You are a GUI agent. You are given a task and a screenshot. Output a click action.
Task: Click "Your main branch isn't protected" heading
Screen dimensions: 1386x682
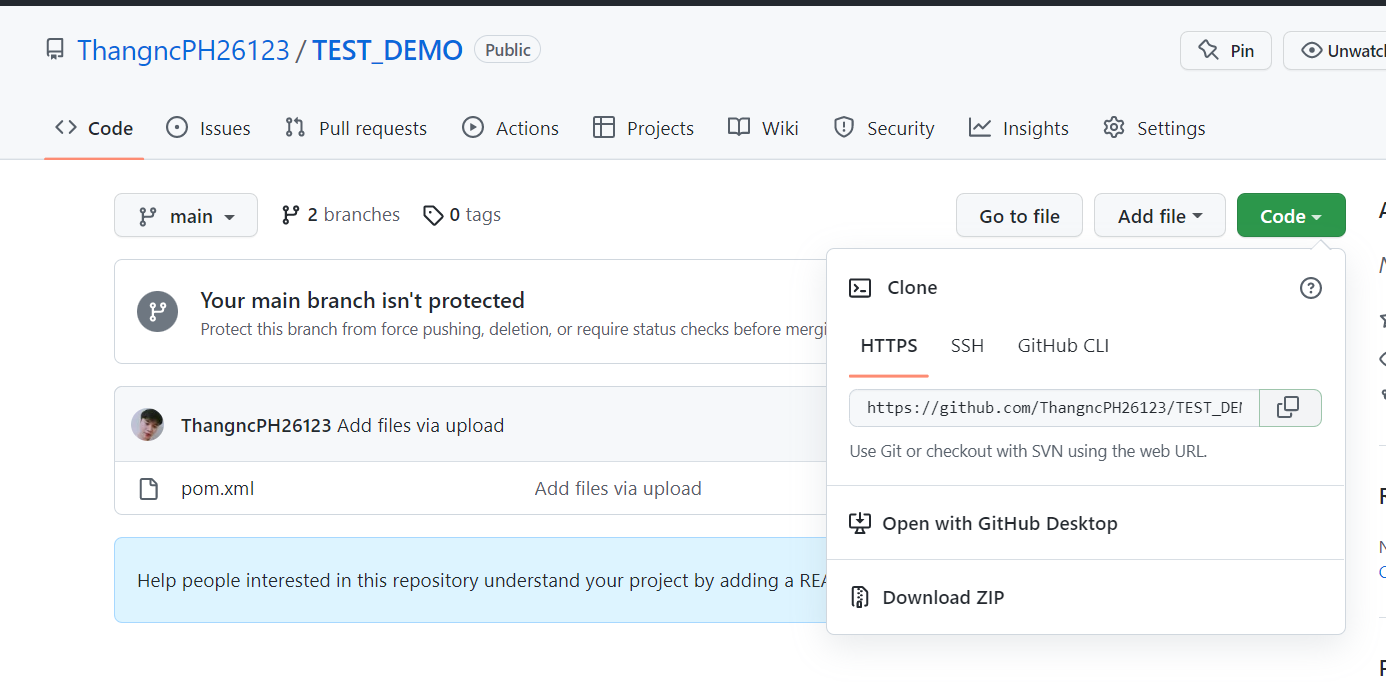click(362, 300)
